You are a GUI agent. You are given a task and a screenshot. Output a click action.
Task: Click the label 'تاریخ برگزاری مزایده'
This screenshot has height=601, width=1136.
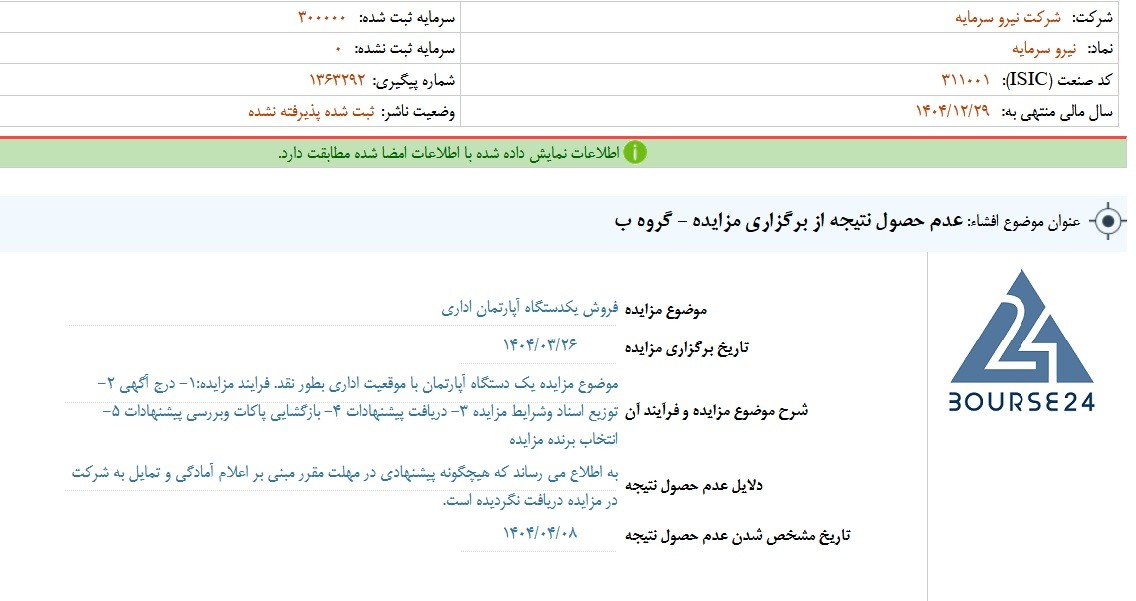pyautogui.click(x=687, y=348)
